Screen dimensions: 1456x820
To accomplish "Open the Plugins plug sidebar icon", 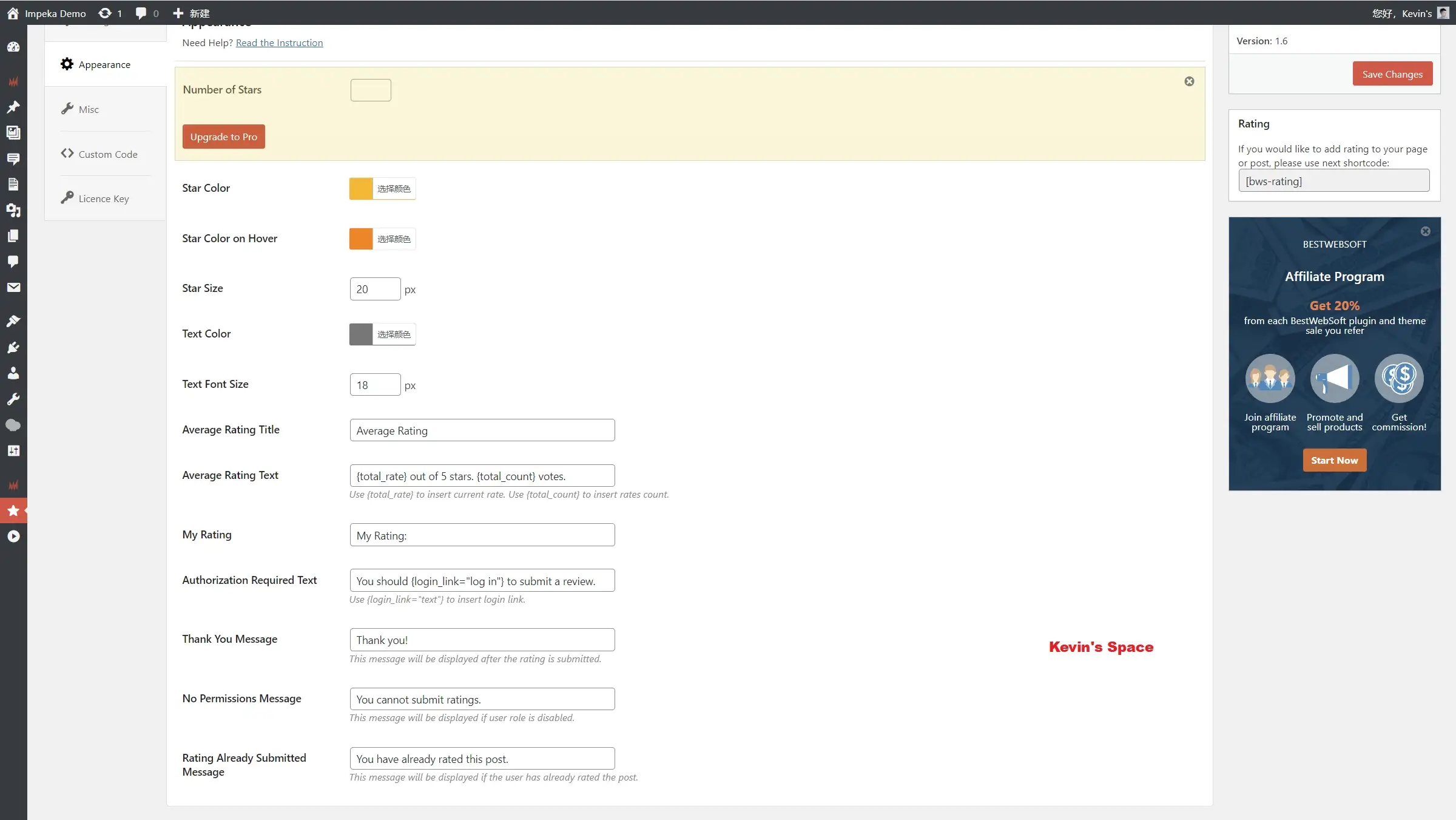I will [x=13, y=347].
